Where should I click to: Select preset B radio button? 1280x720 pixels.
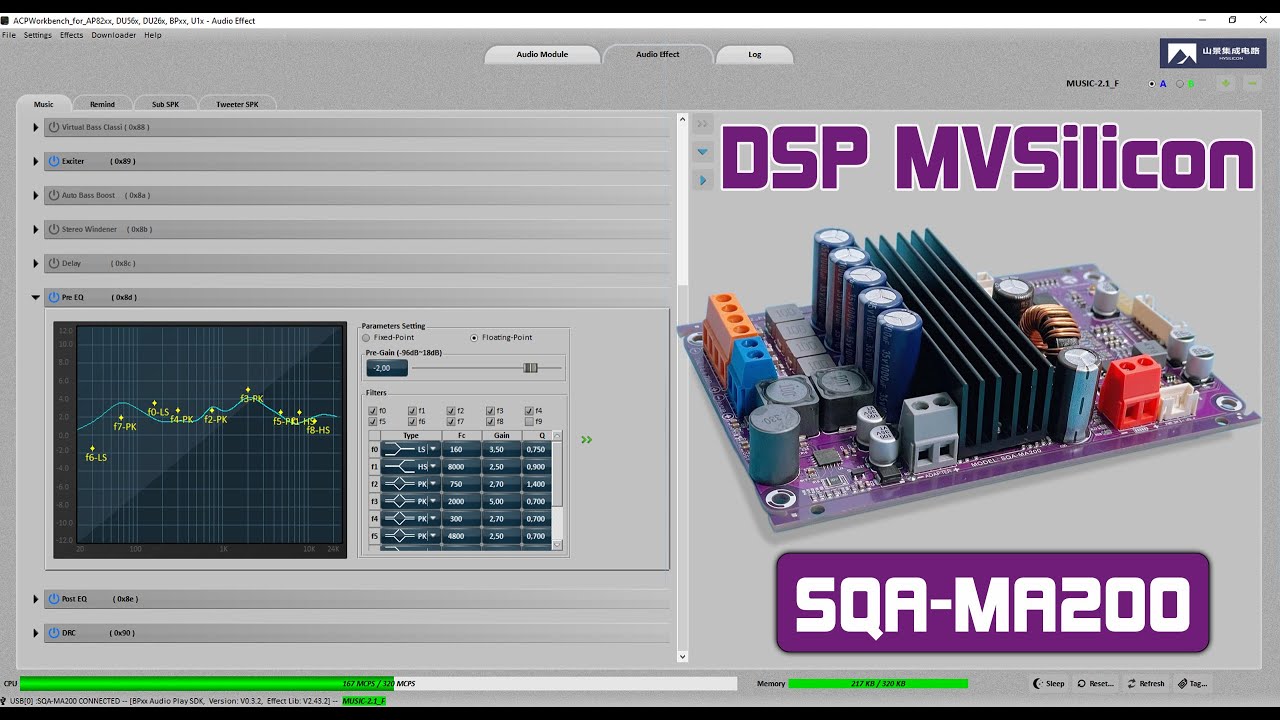coord(1180,84)
